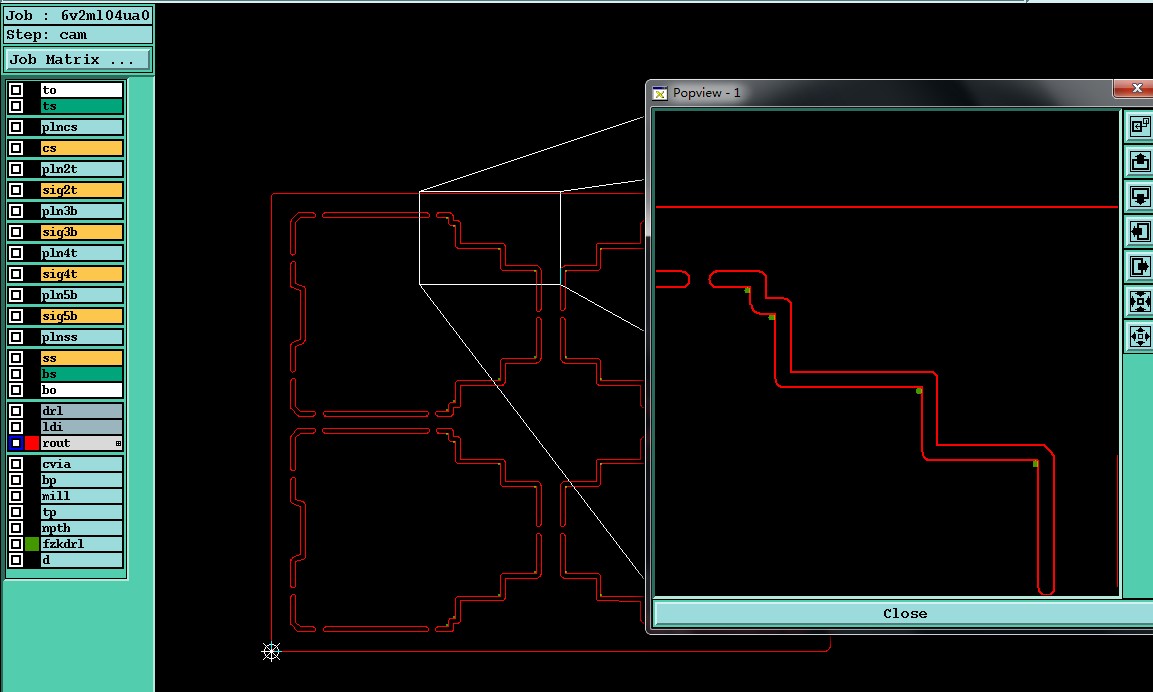Viewport: 1153px width, 692px height.
Task: Select the tp layer name
Action: click(82, 512)
